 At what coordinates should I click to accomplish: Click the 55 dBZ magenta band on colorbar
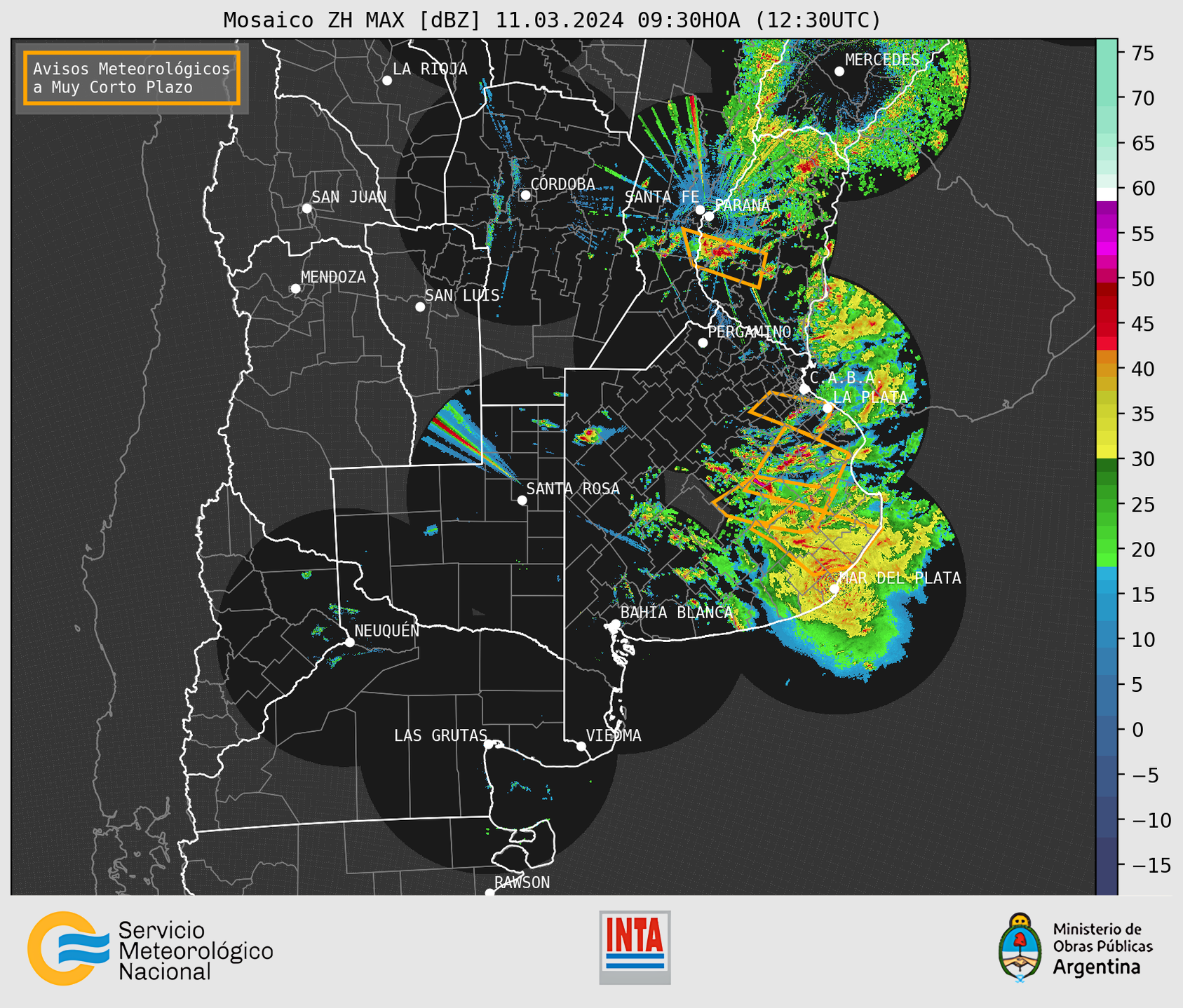(x=1107, y=233)
